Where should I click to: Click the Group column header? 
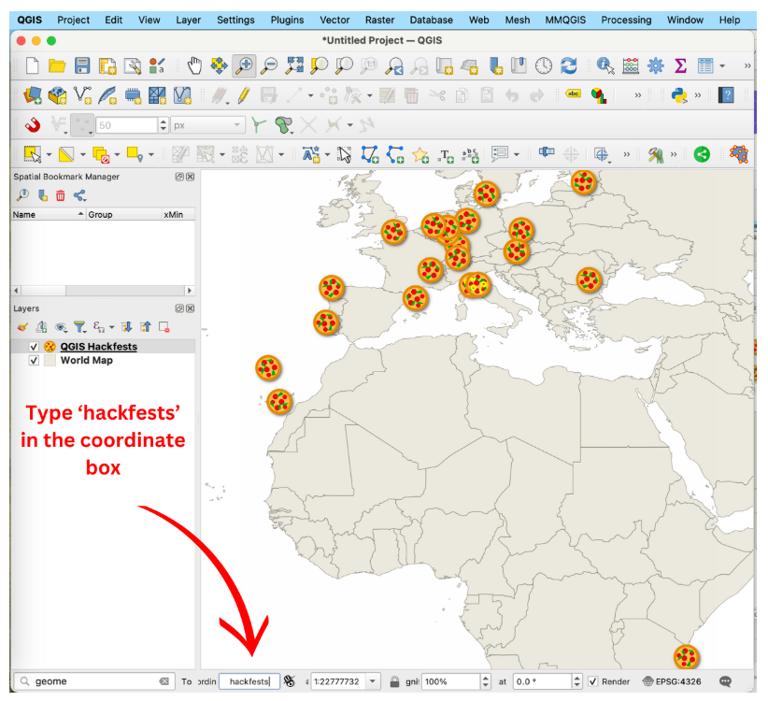(x=123, y=215)
